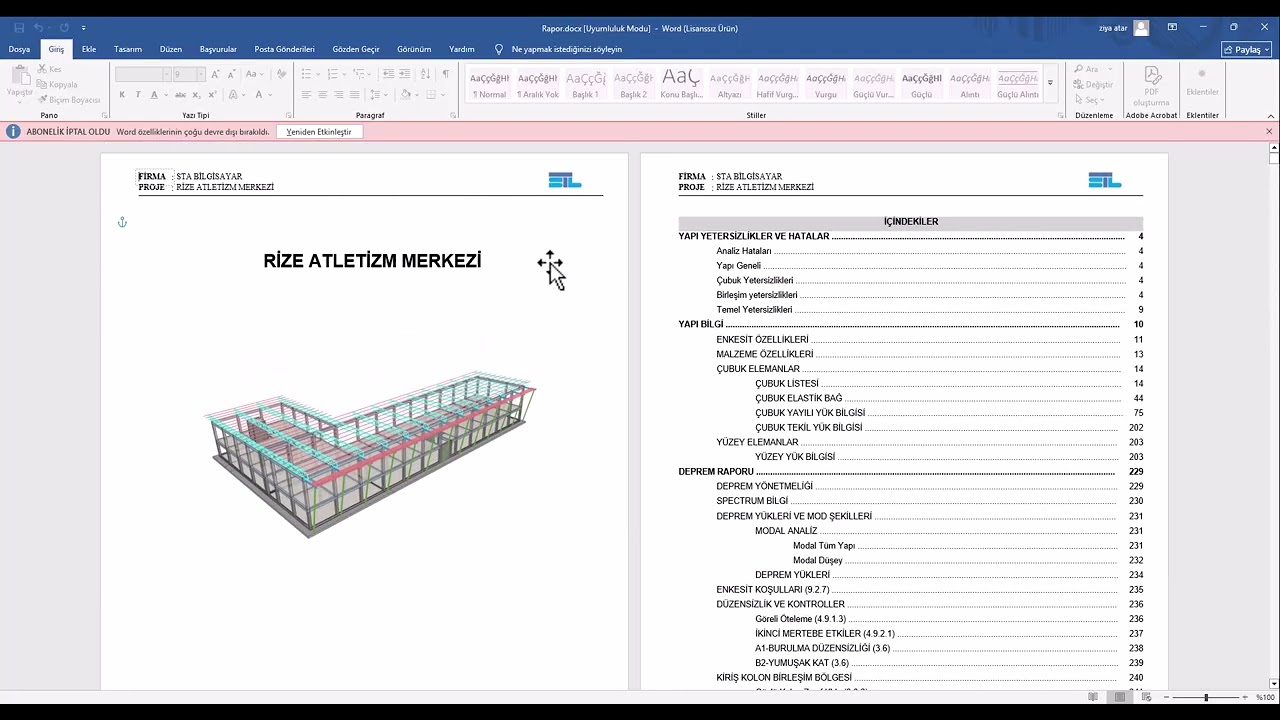The width and height of the screenshot is (1280, 720).
Task: Center align the paragraph
Action: point(323,95)
